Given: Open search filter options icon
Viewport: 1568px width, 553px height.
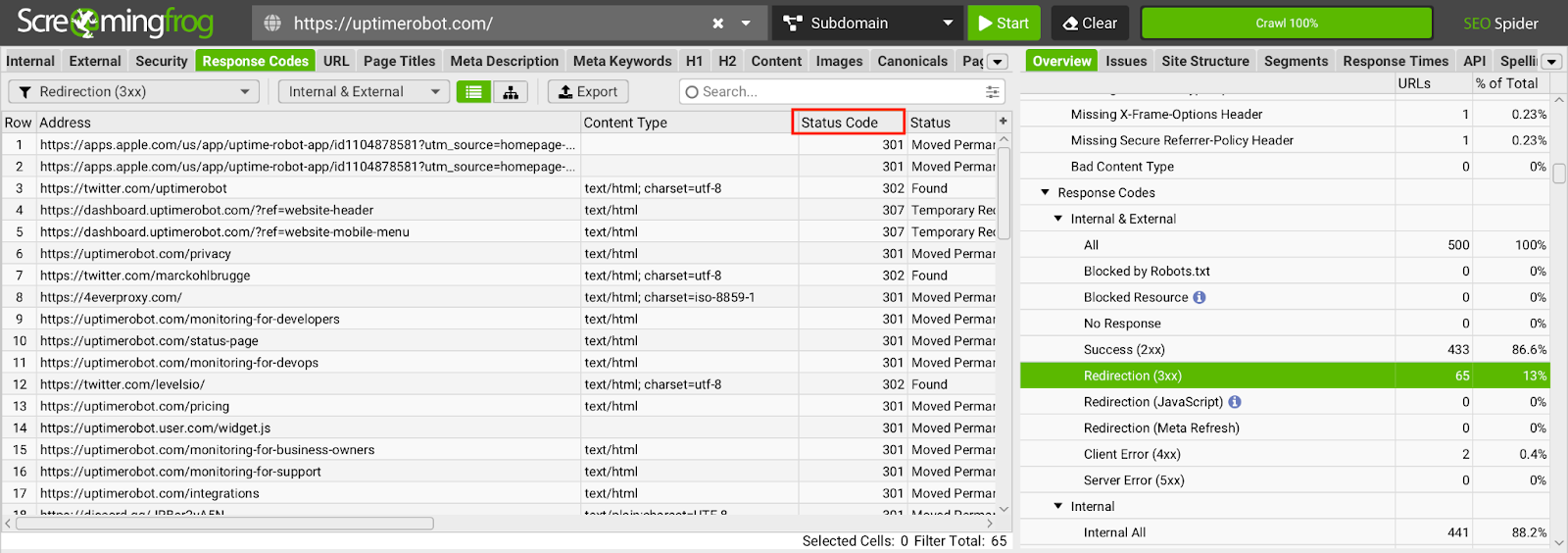Looking at the screenshot, I should (x=993, y=91).
